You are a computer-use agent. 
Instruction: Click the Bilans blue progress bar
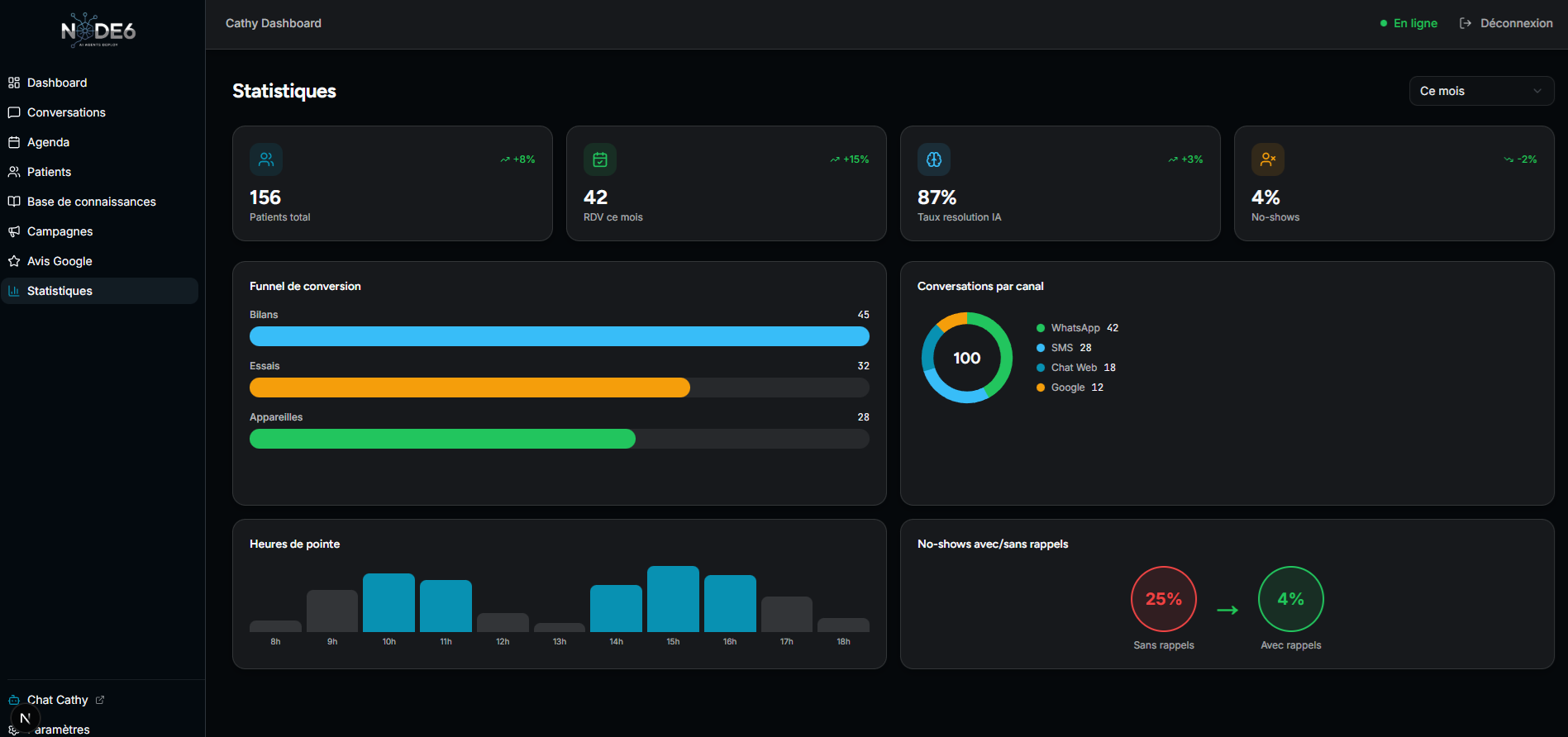tap(559, 336)
